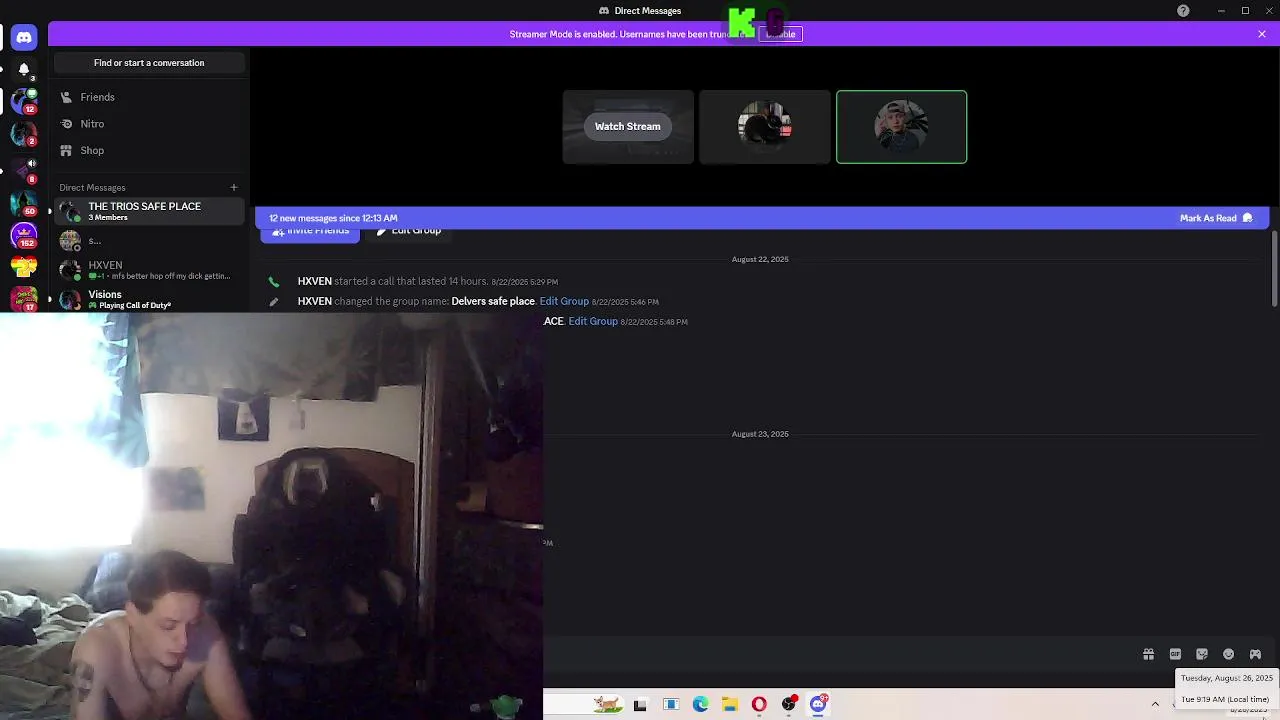1280x720 pixels.
Task: Click the Tuesday, August 26, 2025 tooltip text
Action: [1227, 678]
